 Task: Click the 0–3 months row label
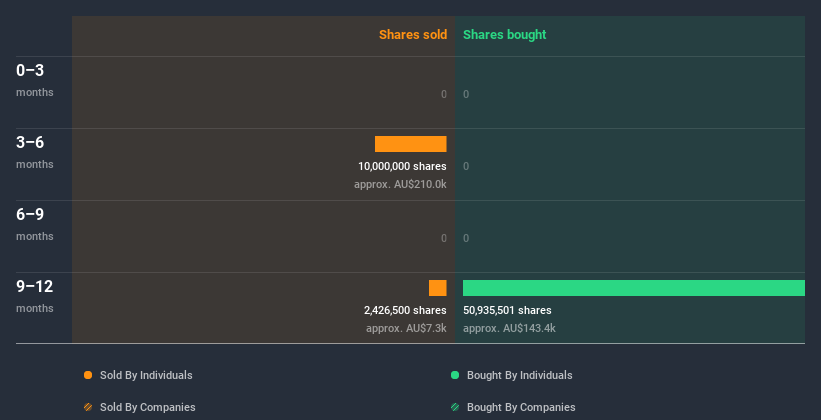click(35, 80)
